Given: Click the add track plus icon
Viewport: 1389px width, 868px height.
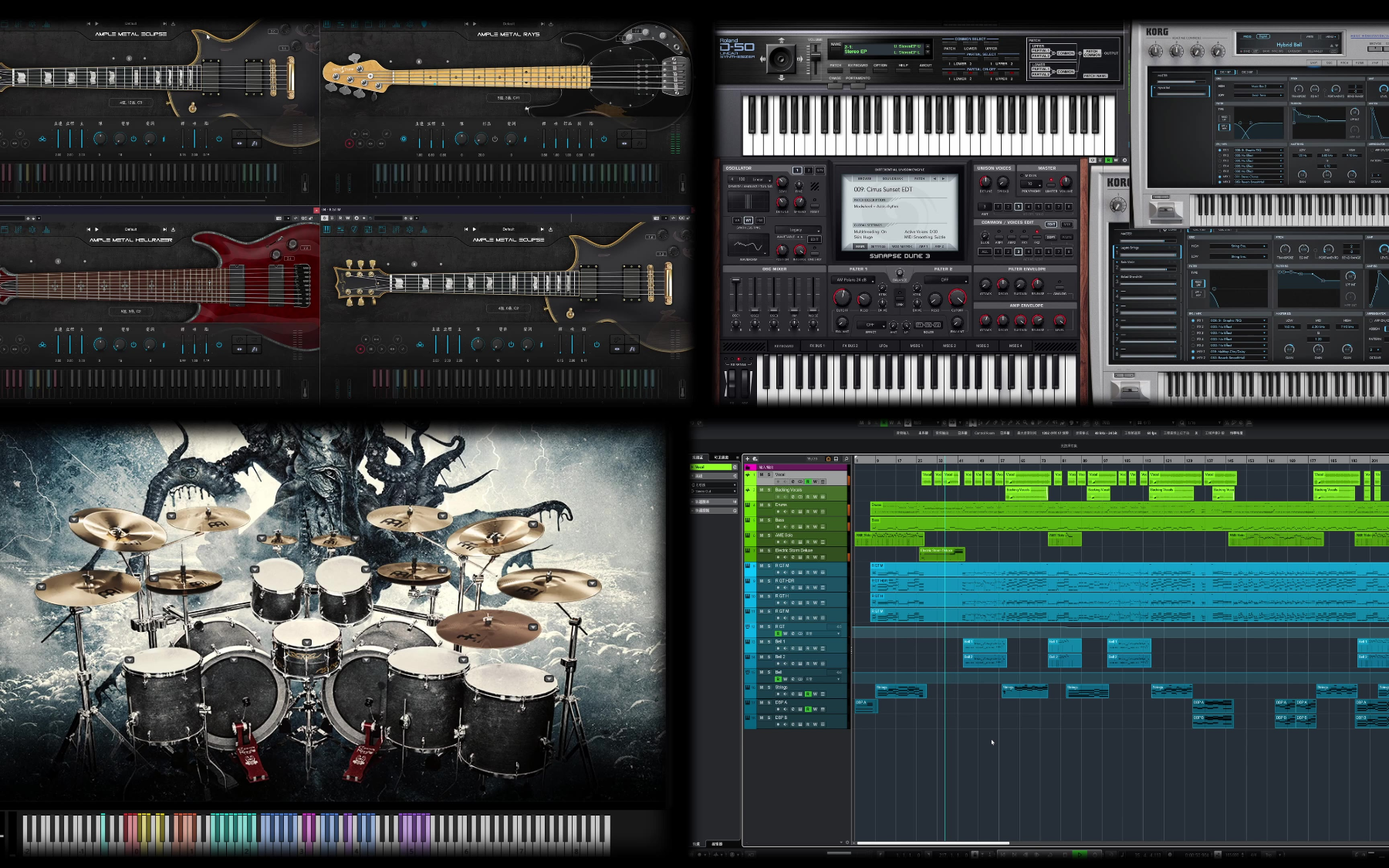Looking at the screenshot, I should tap(747, 459).
